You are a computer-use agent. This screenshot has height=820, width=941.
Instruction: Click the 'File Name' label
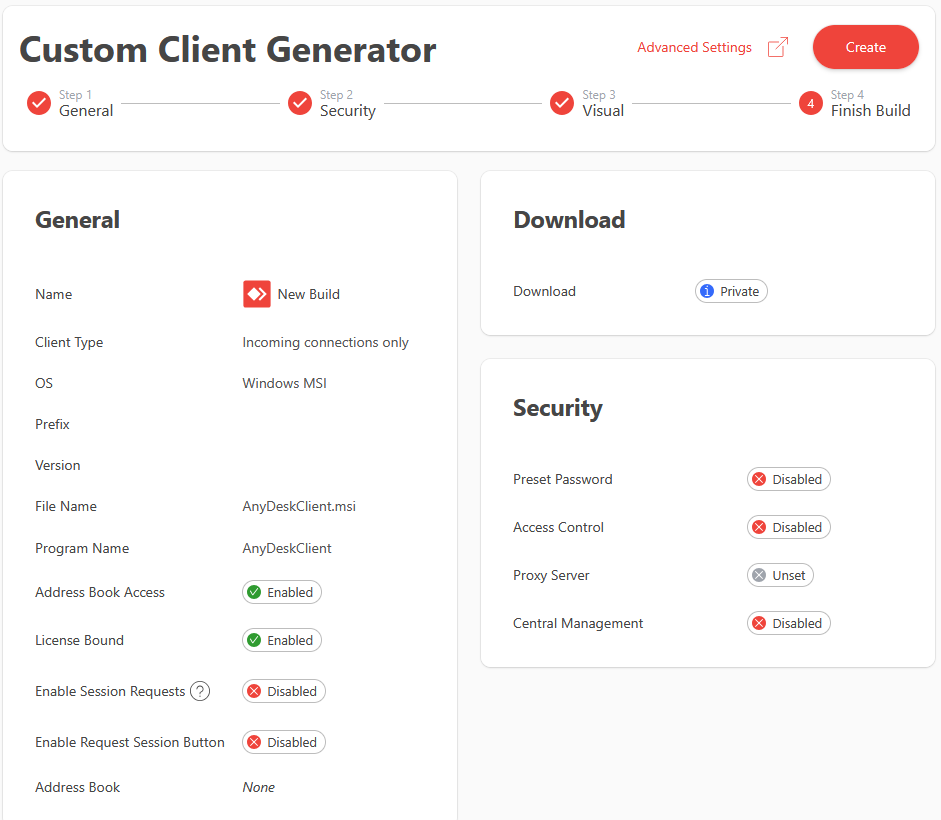[x=66, y=506]
